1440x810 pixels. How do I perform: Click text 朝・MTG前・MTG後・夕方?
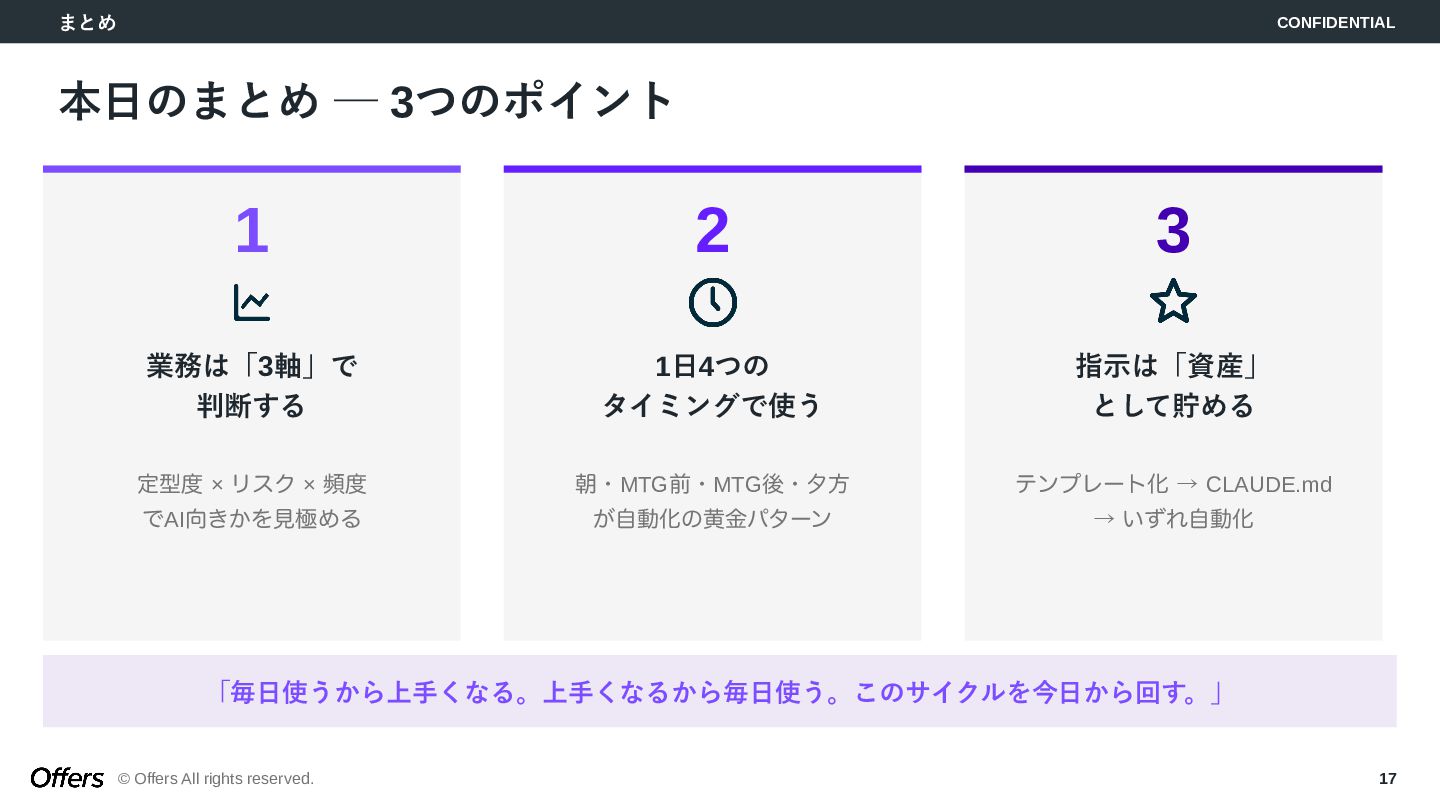click(713, 484)
